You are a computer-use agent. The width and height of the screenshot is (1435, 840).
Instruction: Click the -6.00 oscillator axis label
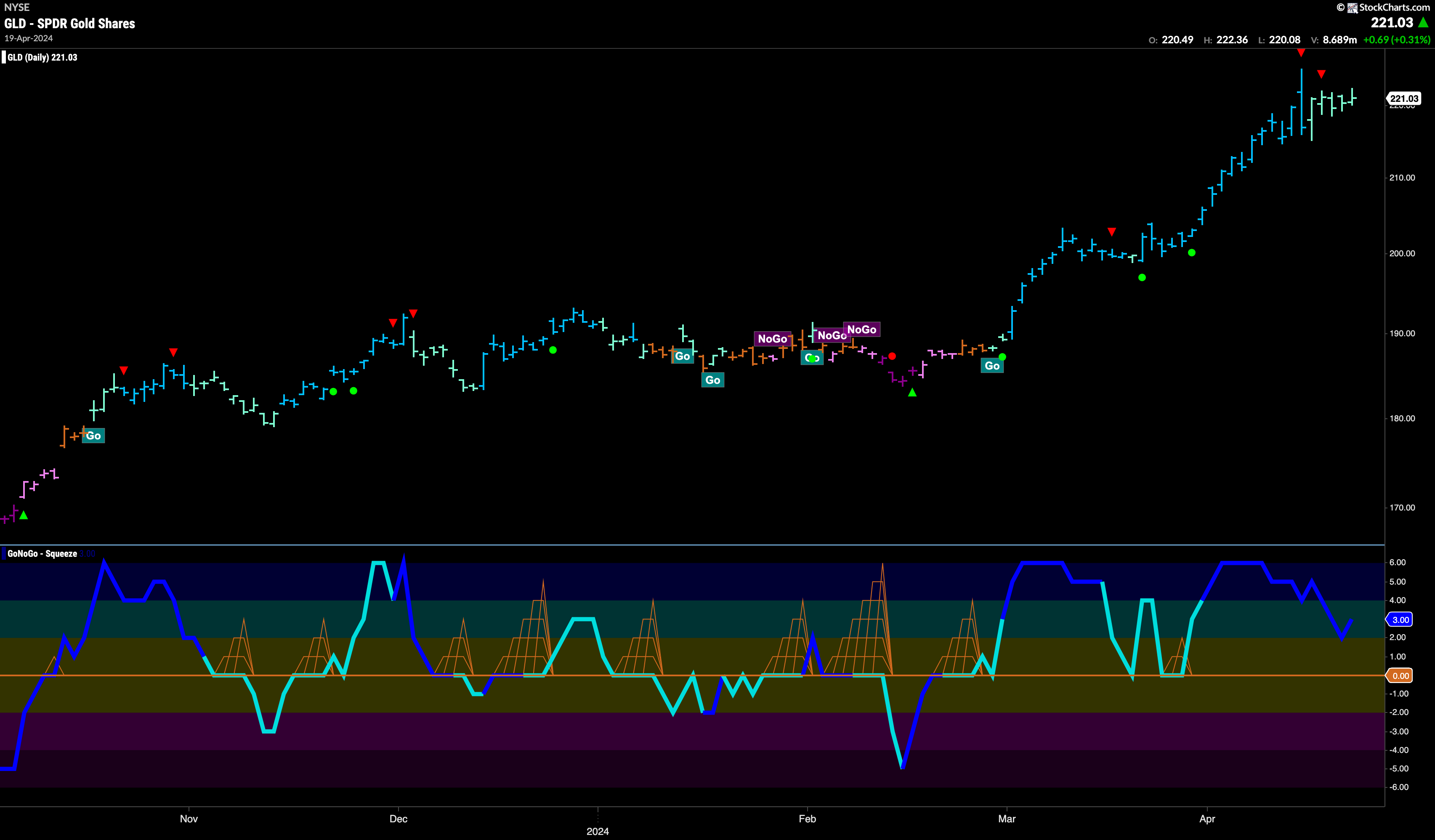(x=1398, y=788)
